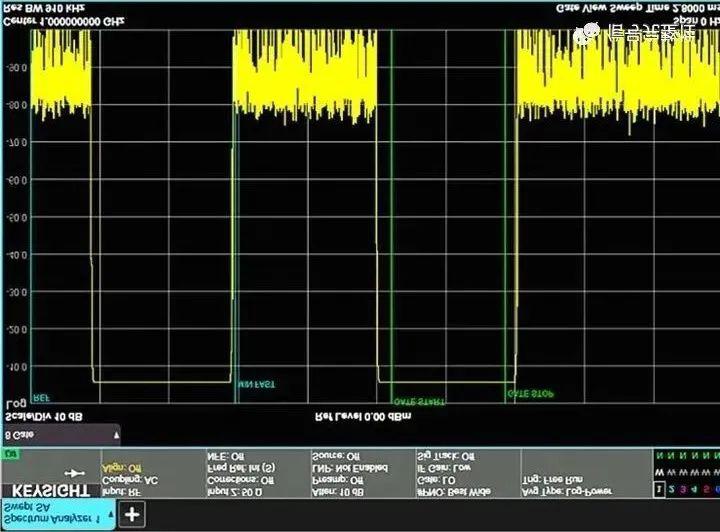Expand the Spectrum Analyzer 1 tab arrow

111,515
